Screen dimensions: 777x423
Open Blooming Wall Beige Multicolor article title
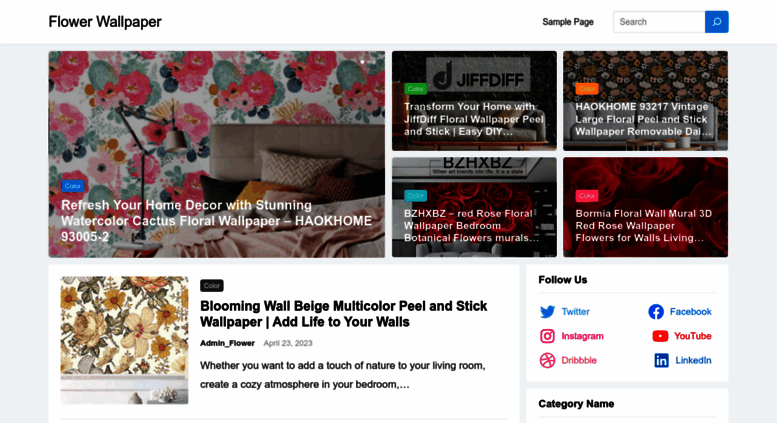pyautogui.click(x=343, y=314)
